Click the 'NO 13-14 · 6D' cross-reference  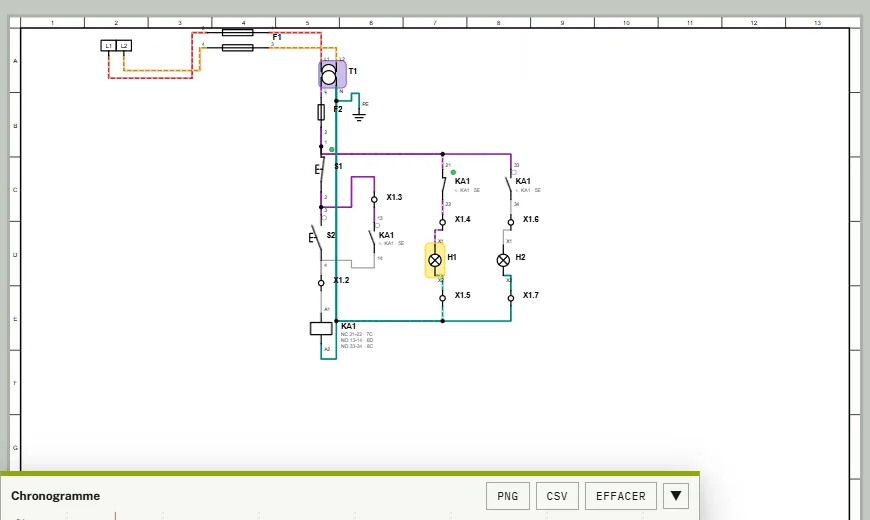357,340
